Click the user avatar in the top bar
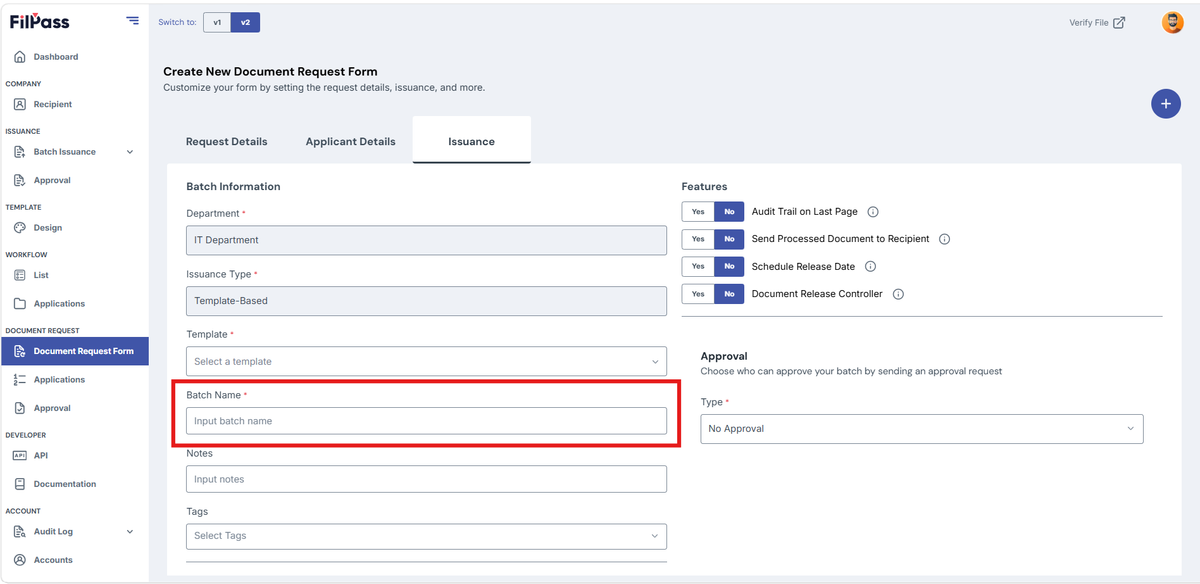Screen dimensions: 1200x584 [1172, 22]
